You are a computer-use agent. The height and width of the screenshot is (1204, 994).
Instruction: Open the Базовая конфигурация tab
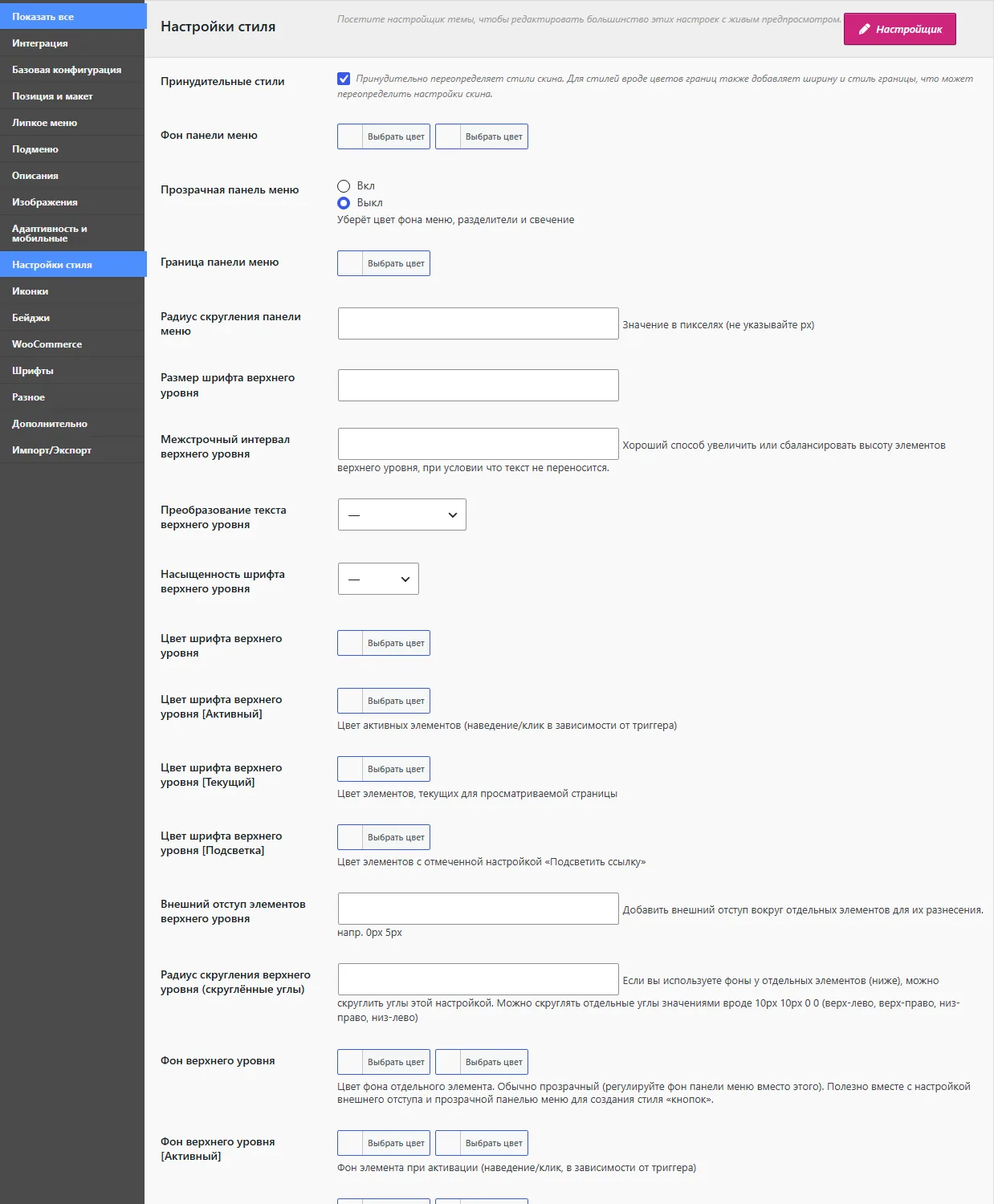pos(72,70)
